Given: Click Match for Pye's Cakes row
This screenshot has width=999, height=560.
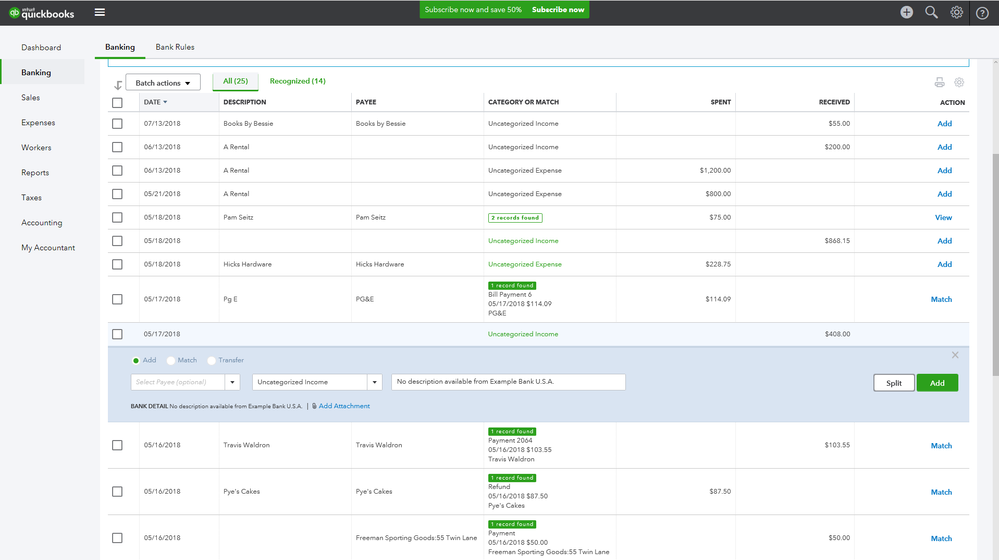Looking at the screenshot, I should [x=941, y=492].
